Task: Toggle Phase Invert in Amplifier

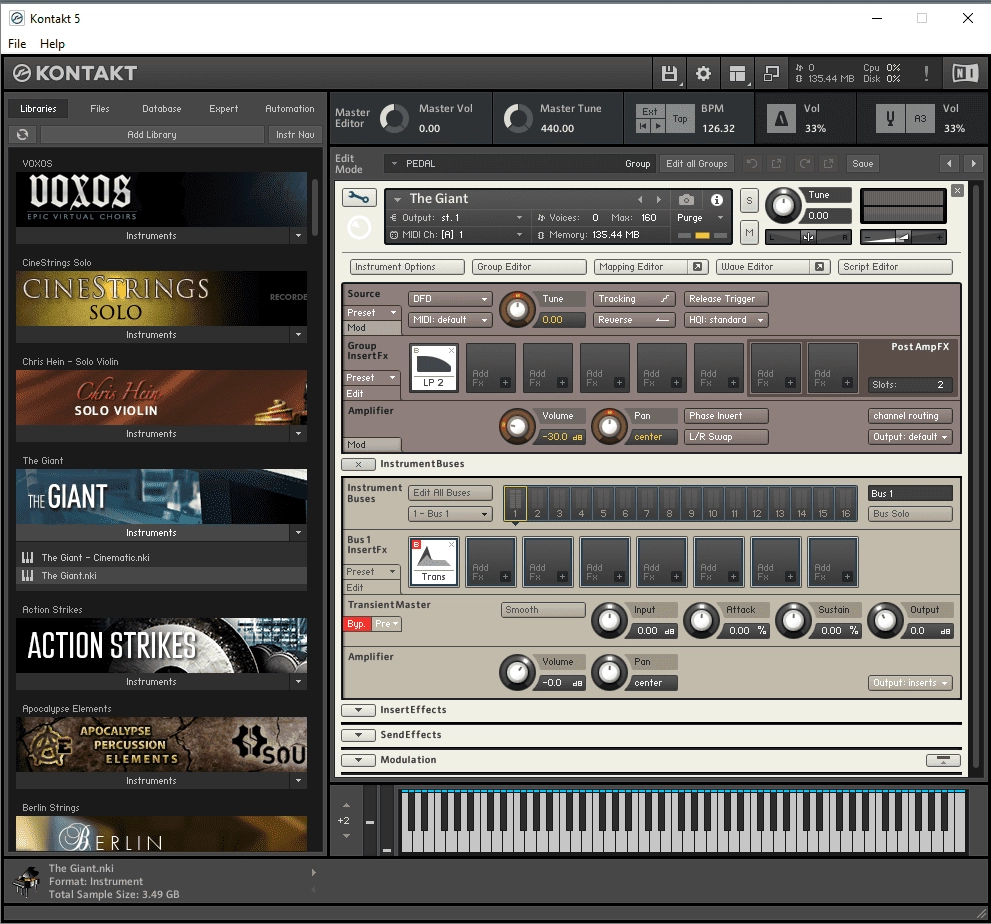Action: (x=726, y=416)
